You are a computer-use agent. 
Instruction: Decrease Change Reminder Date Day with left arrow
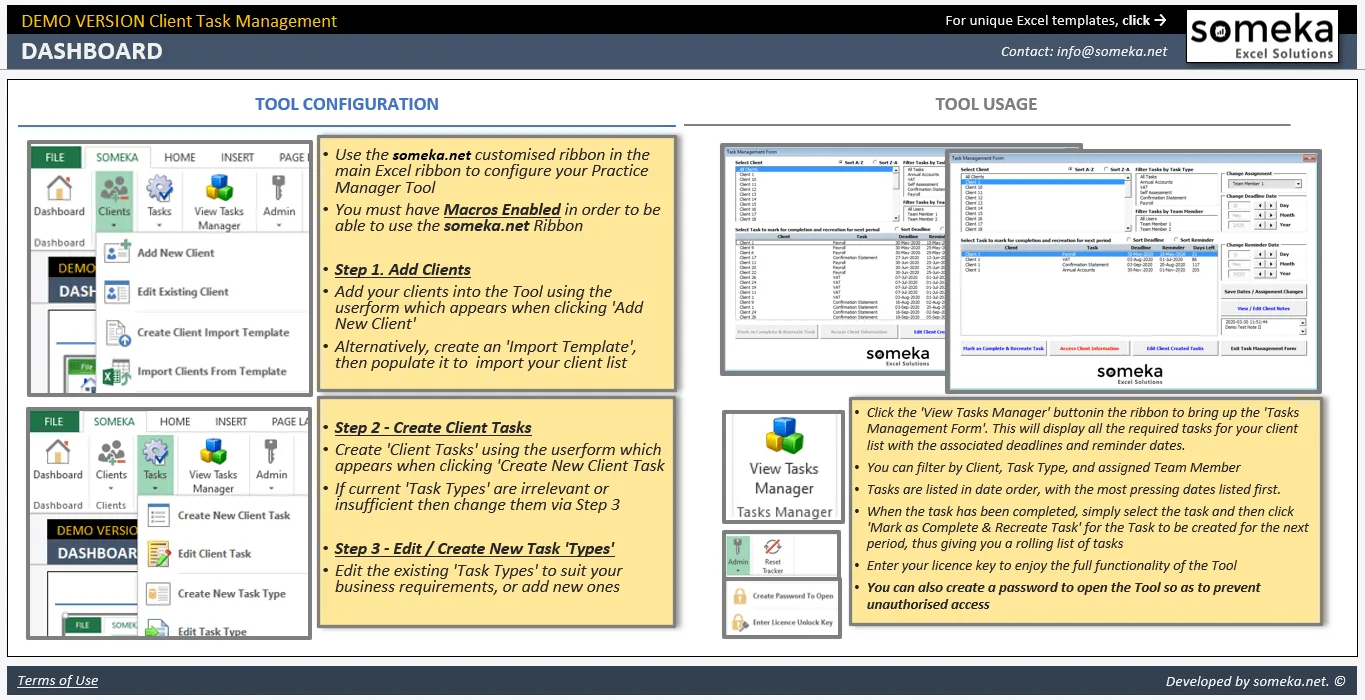1260,254
